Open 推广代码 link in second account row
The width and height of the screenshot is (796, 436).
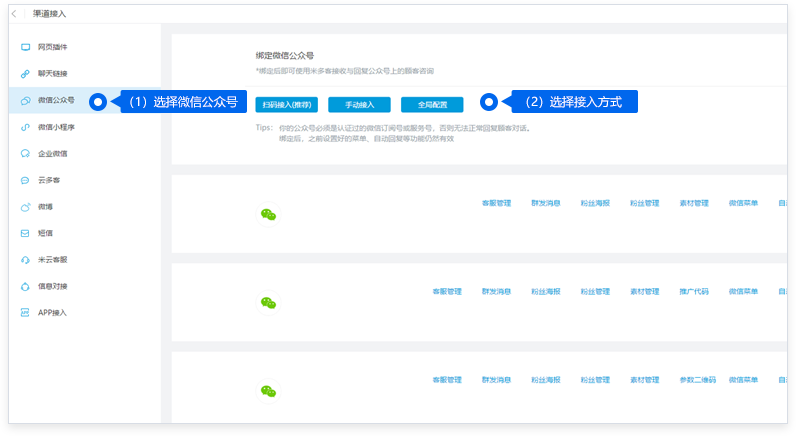pyautogui.click(x=693, y=292)
